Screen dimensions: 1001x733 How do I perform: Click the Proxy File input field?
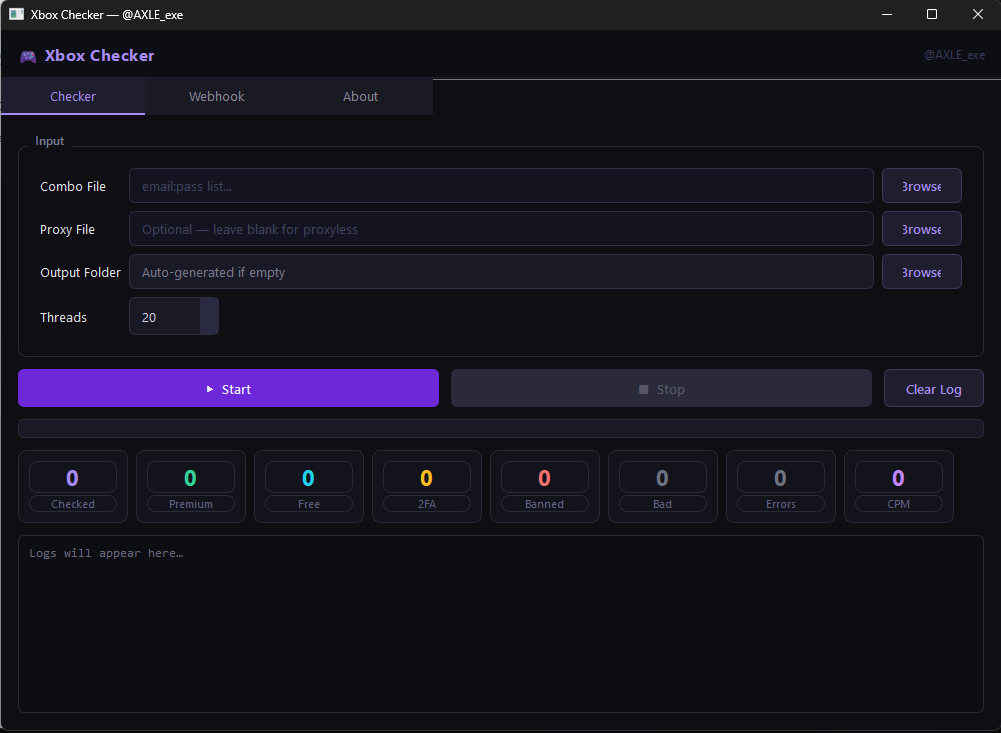coord(501,229)
